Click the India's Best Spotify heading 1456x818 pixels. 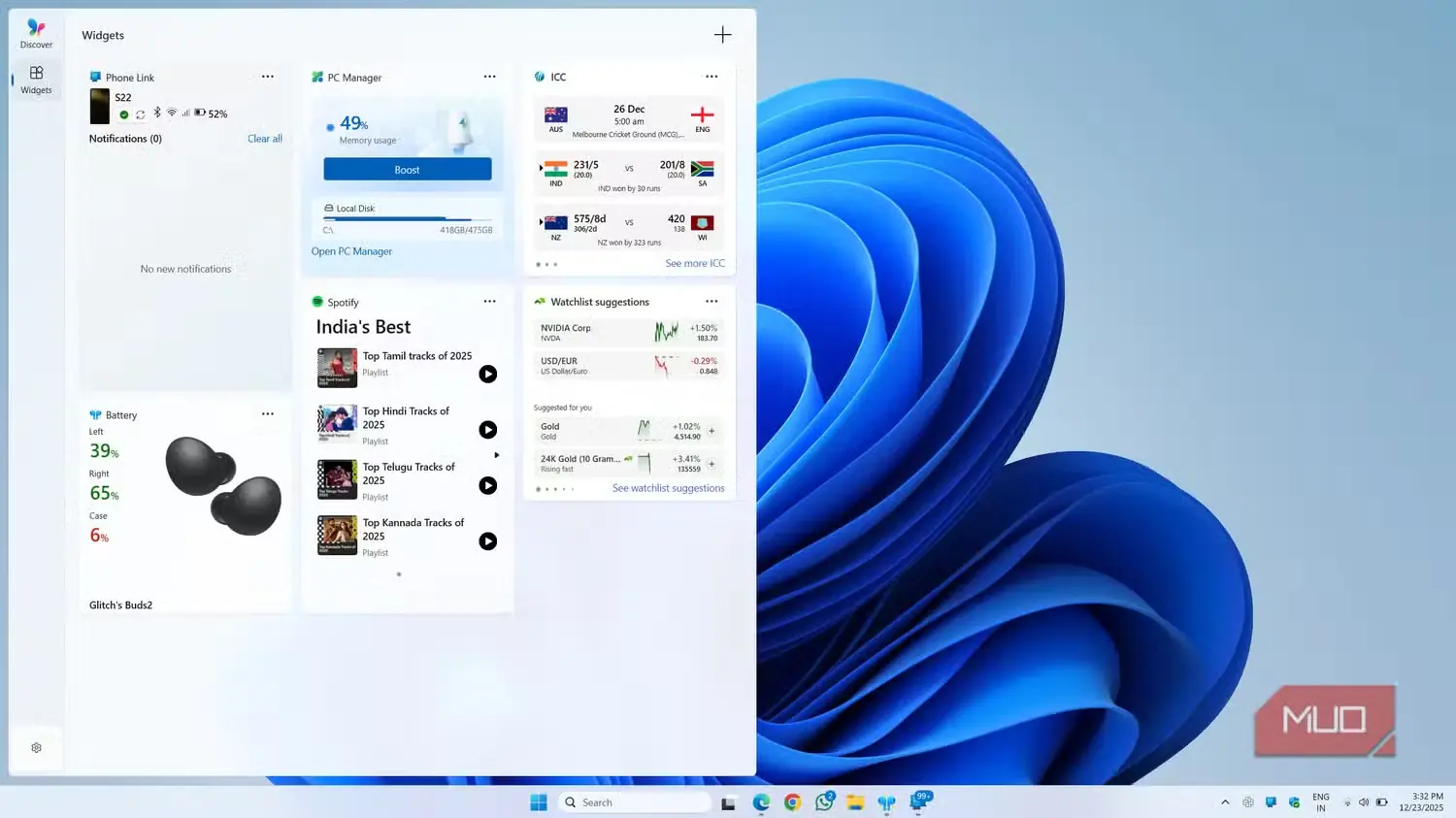(x=363, y=327)
